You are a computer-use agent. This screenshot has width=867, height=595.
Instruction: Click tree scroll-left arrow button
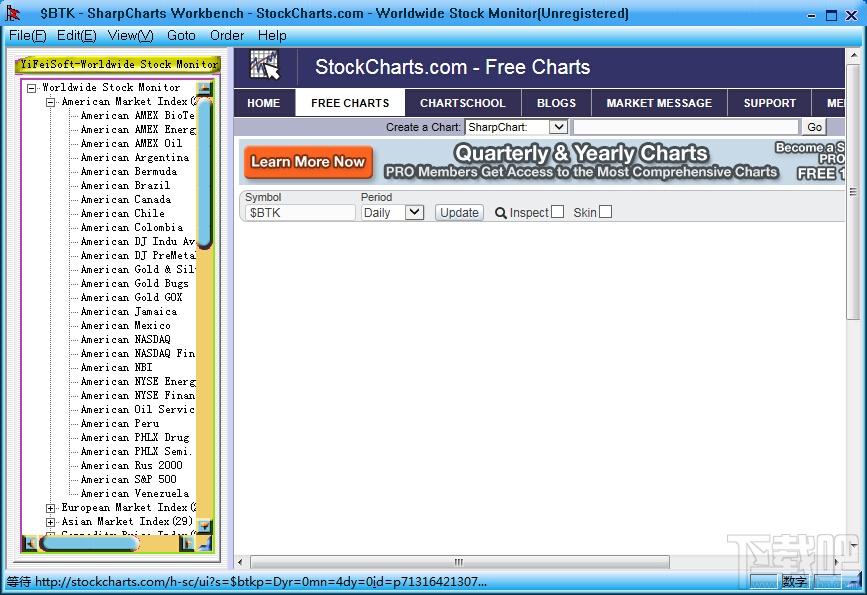pyautogui.click(x=29, y=544)
